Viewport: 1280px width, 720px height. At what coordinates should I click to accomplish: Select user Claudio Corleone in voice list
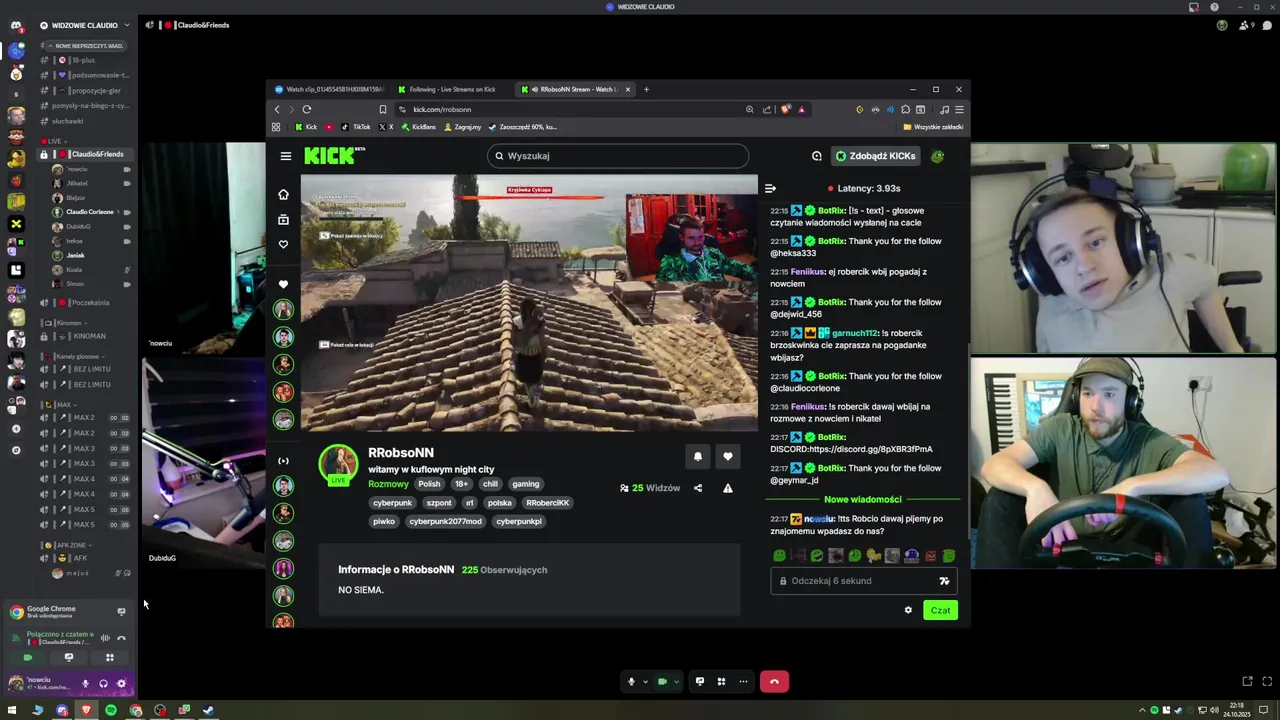coord(90,212)
